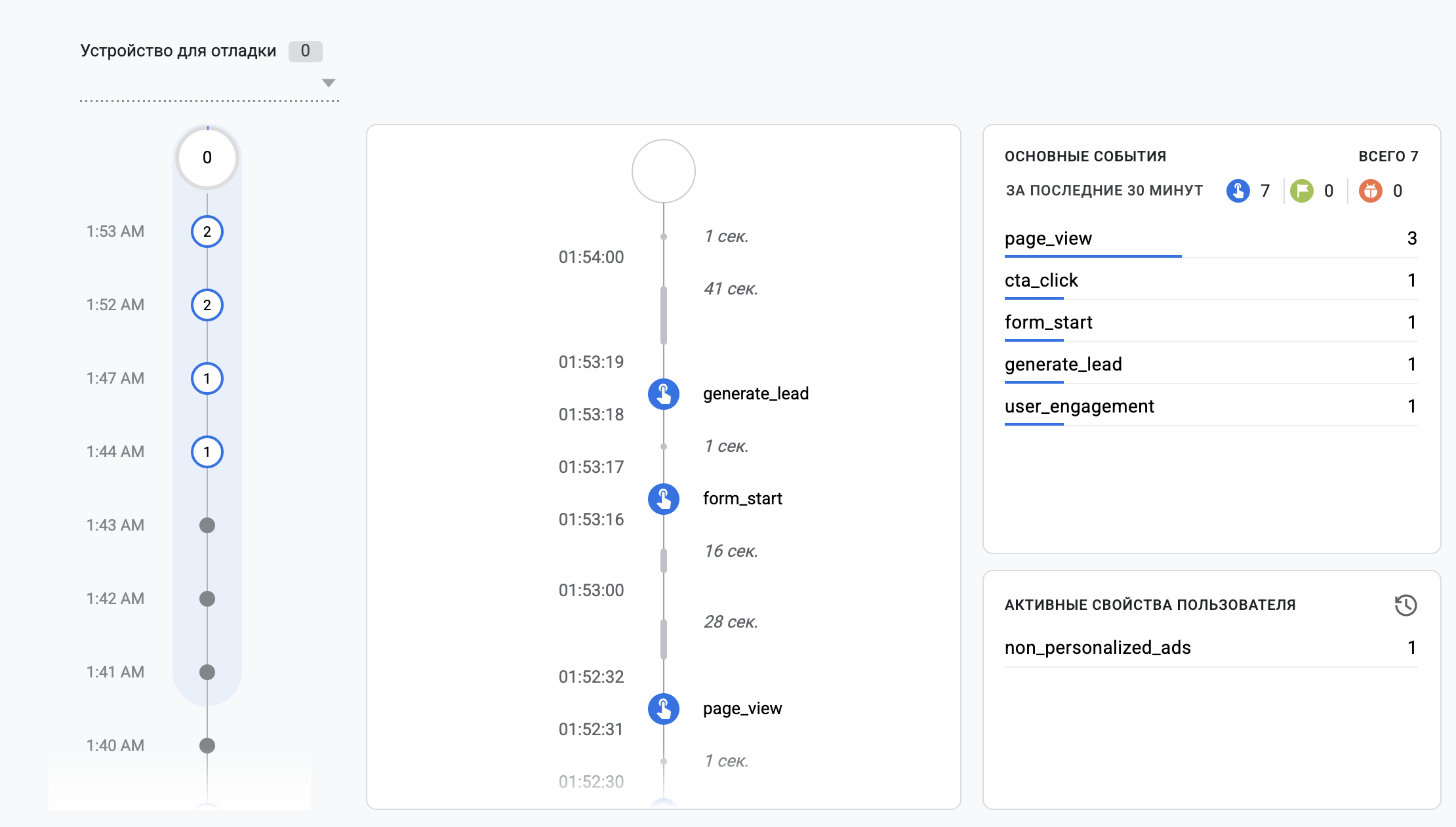
Task: Open page_view in top events list
Action: [x=1211, y=239]
